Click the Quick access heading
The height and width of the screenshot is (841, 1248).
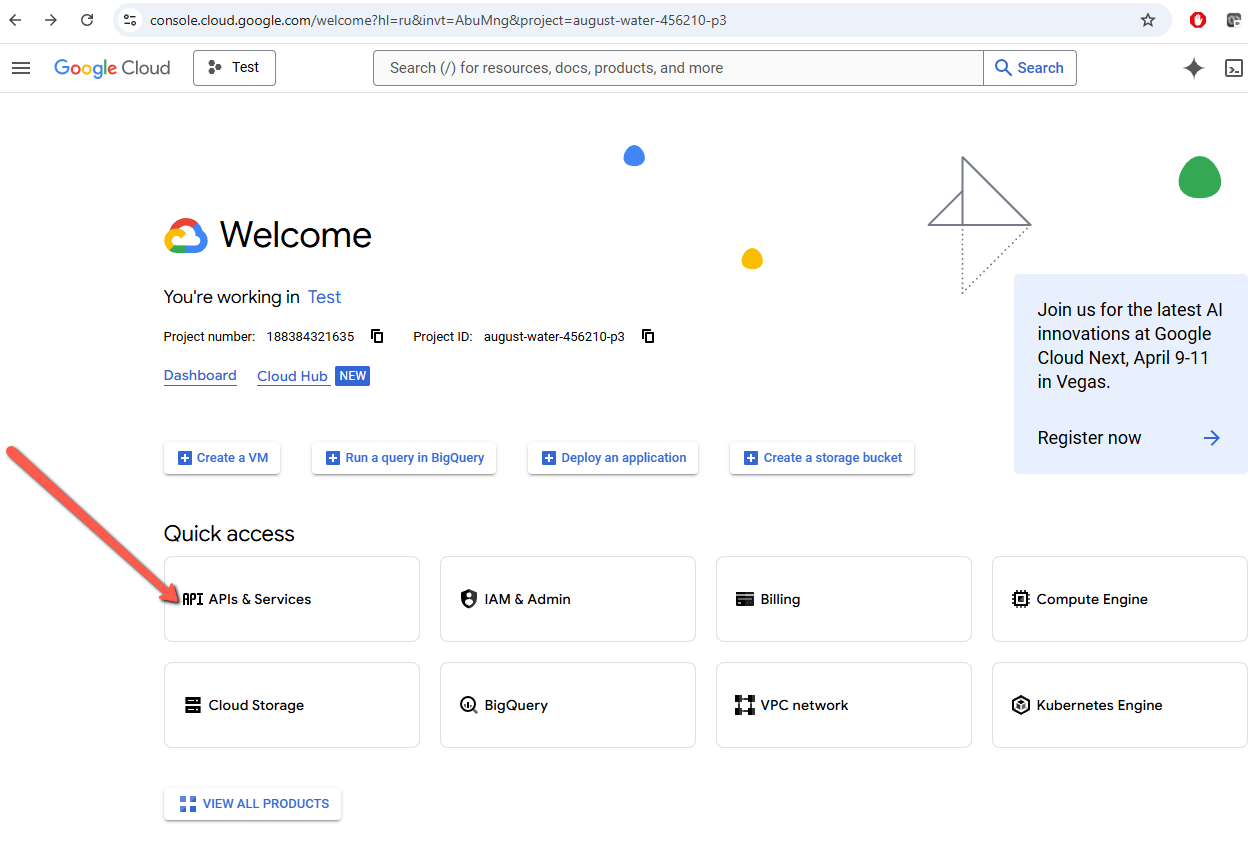(229, 534)
